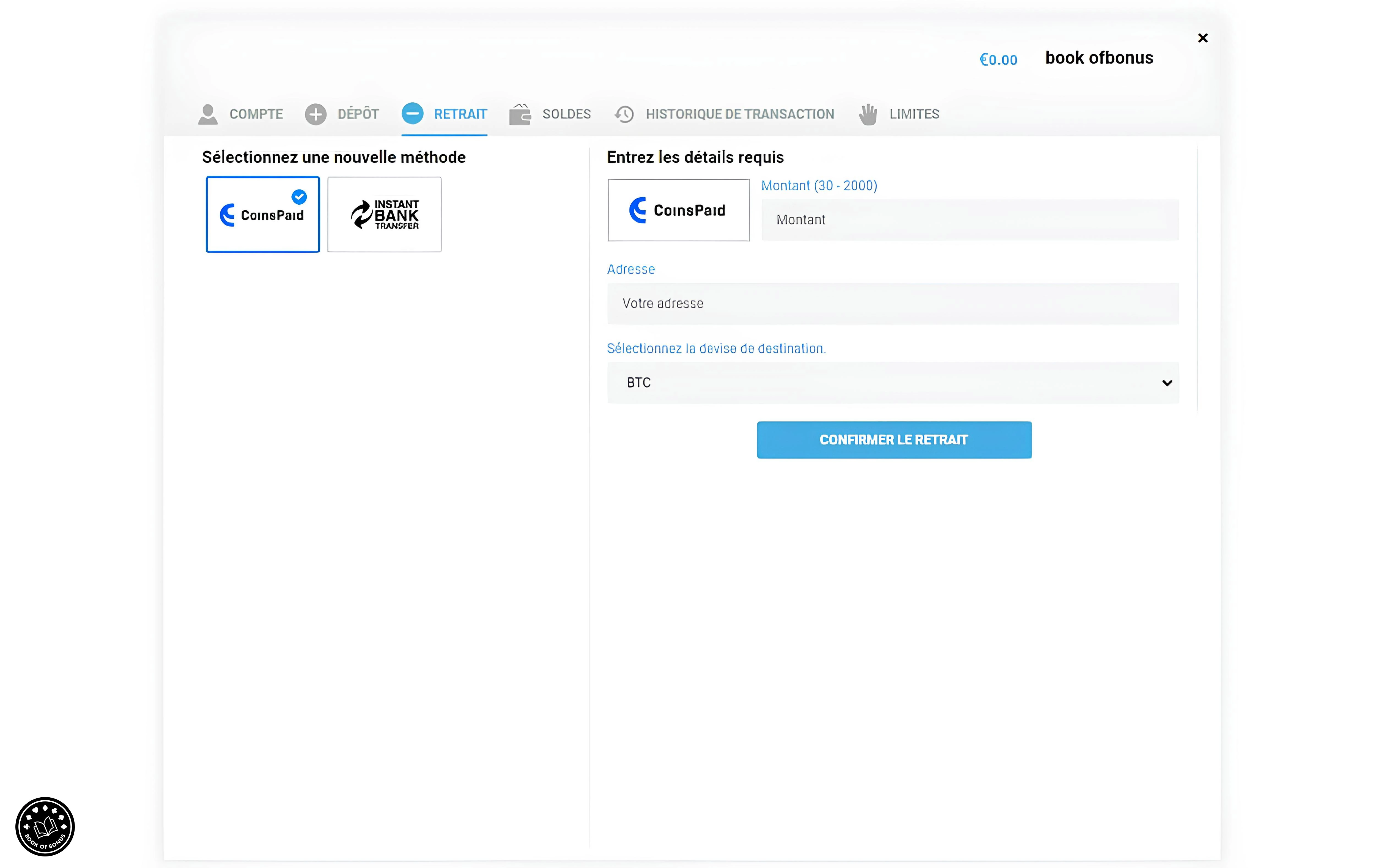Click the Book of Bonus round logo
Screen dimensions: 1393x868
click(45, 826)
